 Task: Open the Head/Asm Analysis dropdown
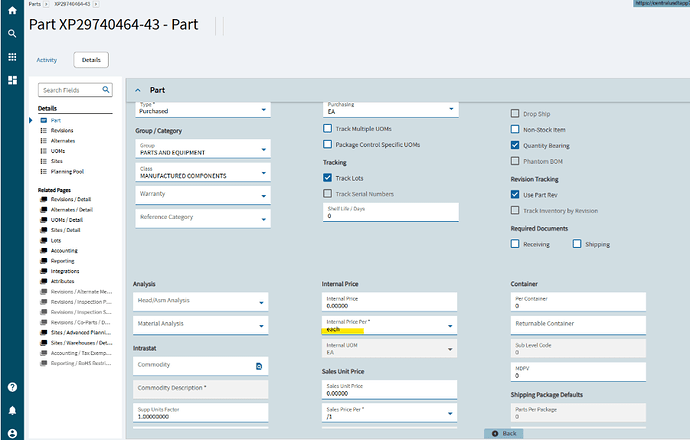(263, 301)
